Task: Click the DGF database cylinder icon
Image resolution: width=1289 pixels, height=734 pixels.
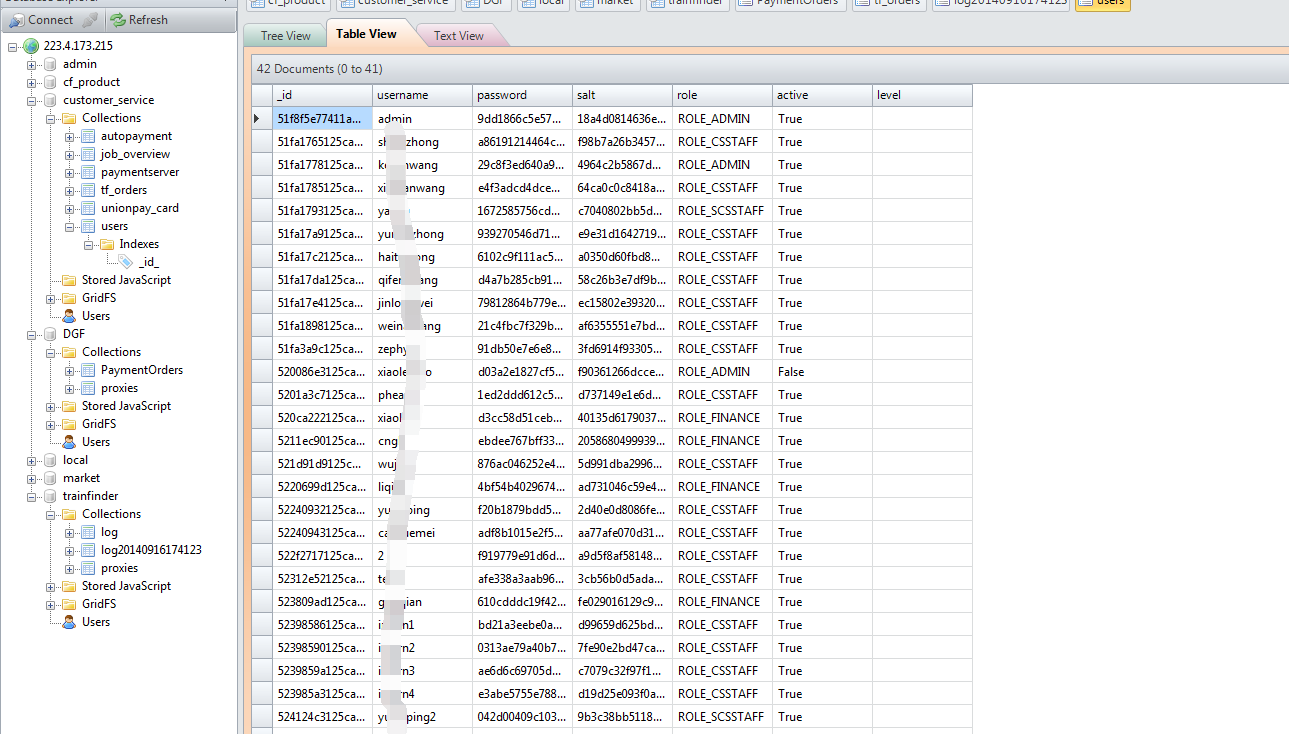Action: pos(50,334)
